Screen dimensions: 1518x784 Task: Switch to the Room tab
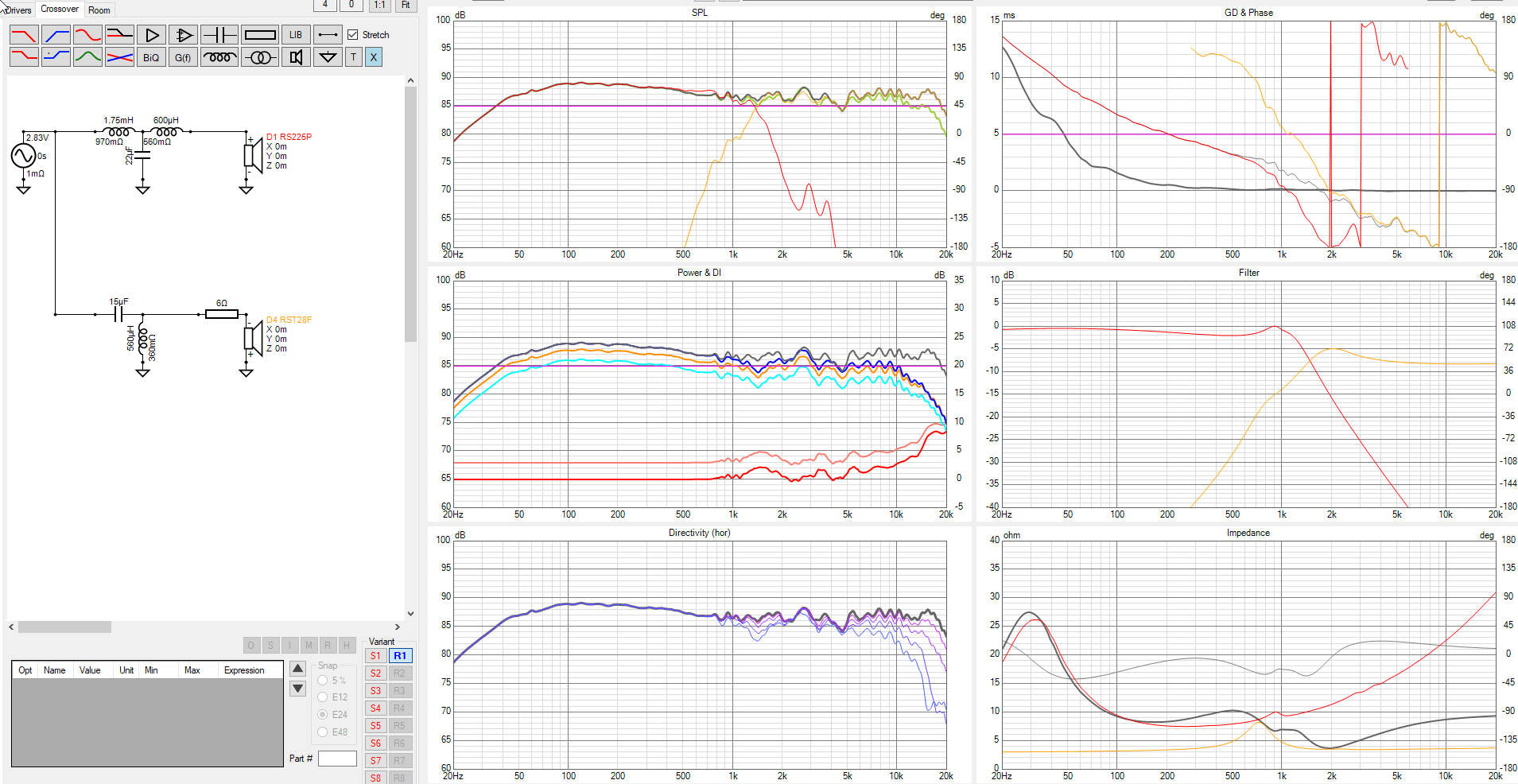point(99,10)
